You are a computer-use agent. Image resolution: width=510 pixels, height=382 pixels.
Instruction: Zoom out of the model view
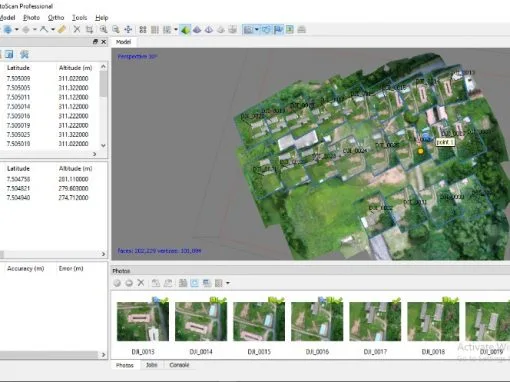pos(116,29)
